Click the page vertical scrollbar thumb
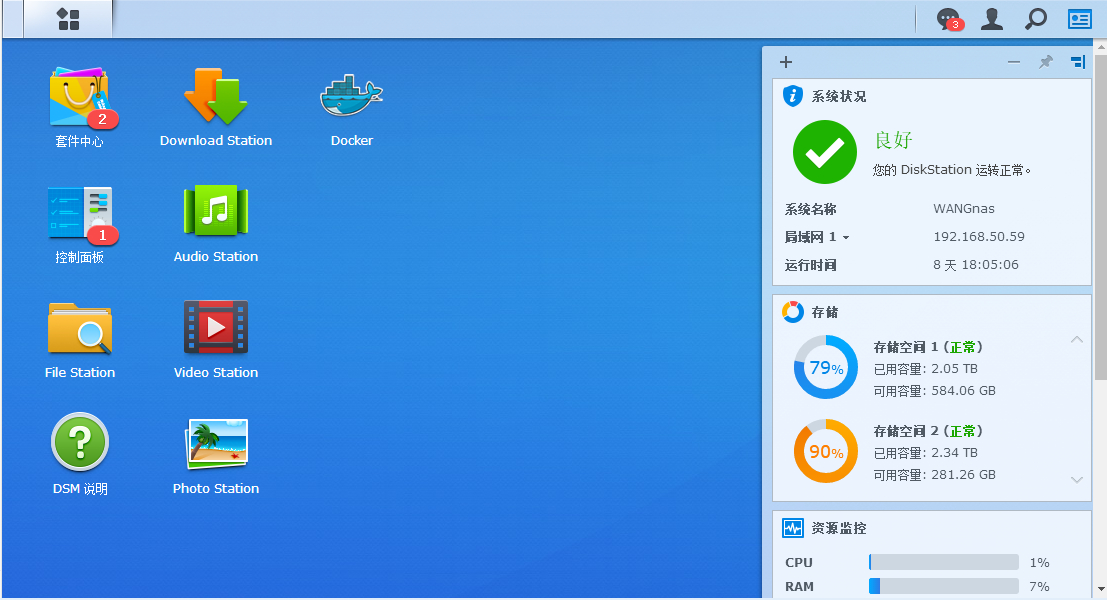This screenshot has height=600, width=1107. (1100, 217)
